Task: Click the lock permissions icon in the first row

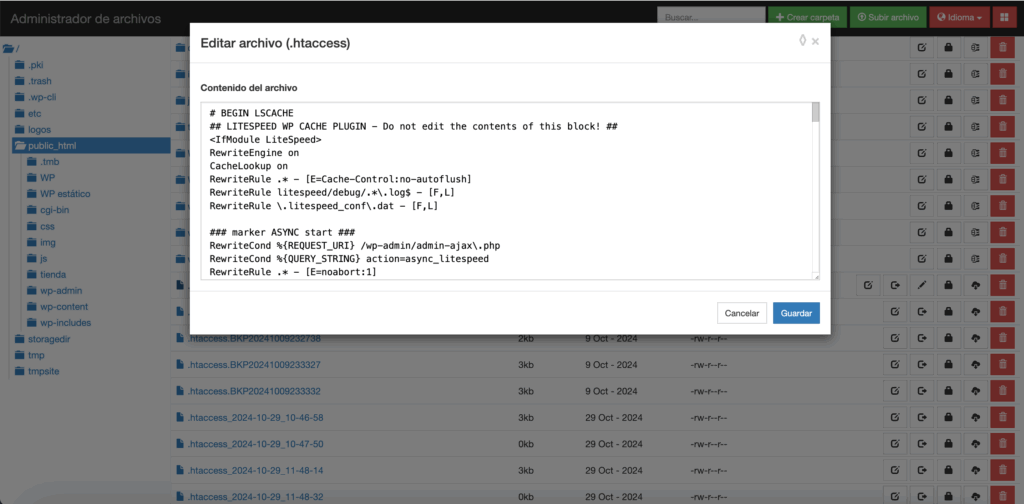Action: point(948,48)
